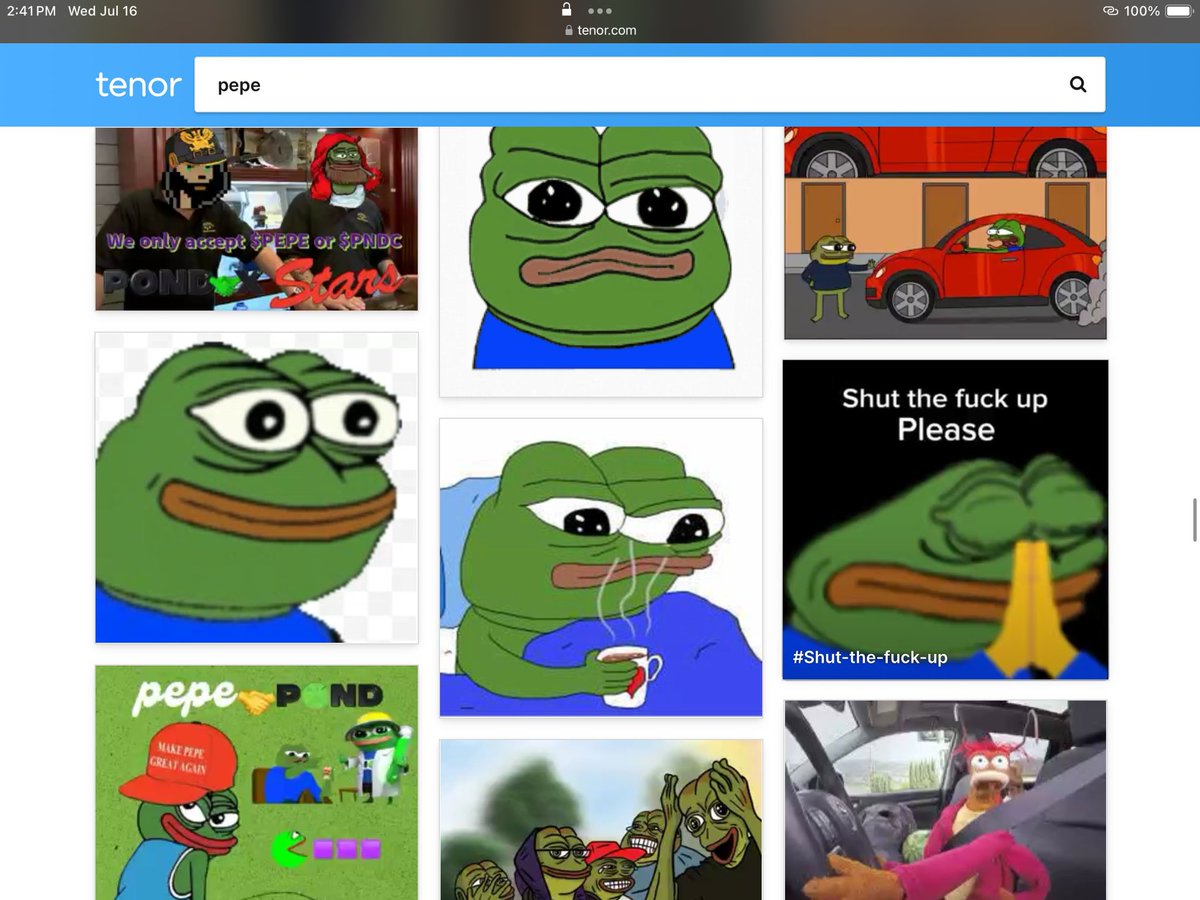Viewport: 1200px width, 900px height.
Task: Click the Tenor logo
Action: (x=138, y=85)
